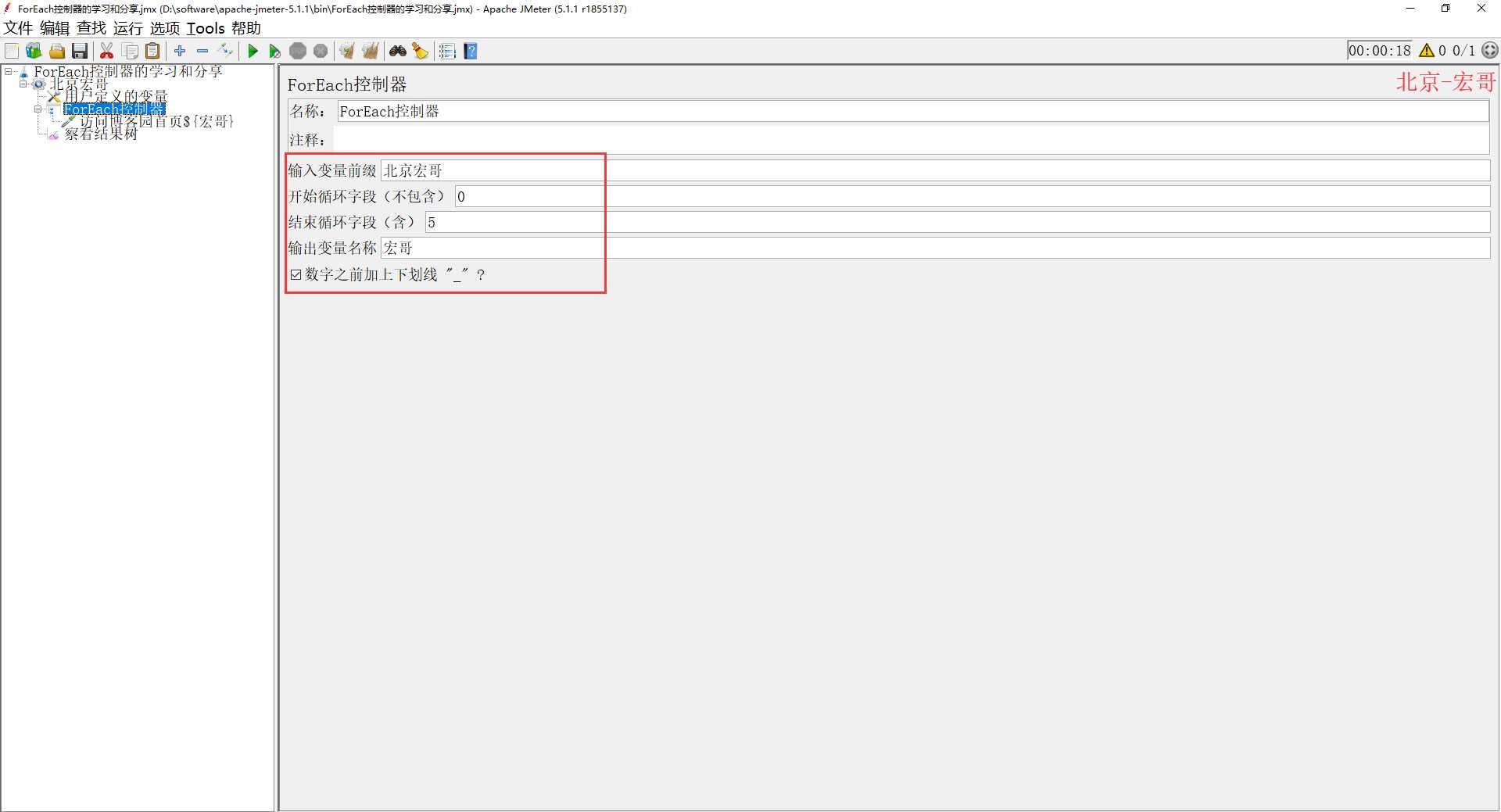Click the 输入变量前缀 input field
This screenshot has width=1501, height=812.
(x=935, y=170)
